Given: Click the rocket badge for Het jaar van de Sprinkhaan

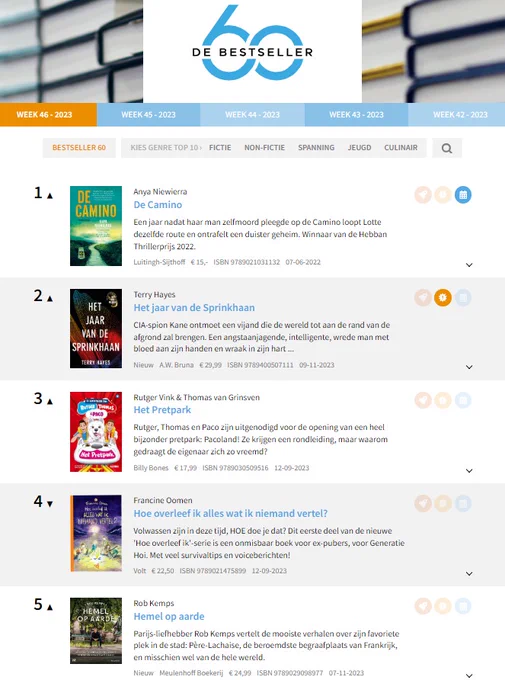Looking at the screenshot, I should 423,298.
